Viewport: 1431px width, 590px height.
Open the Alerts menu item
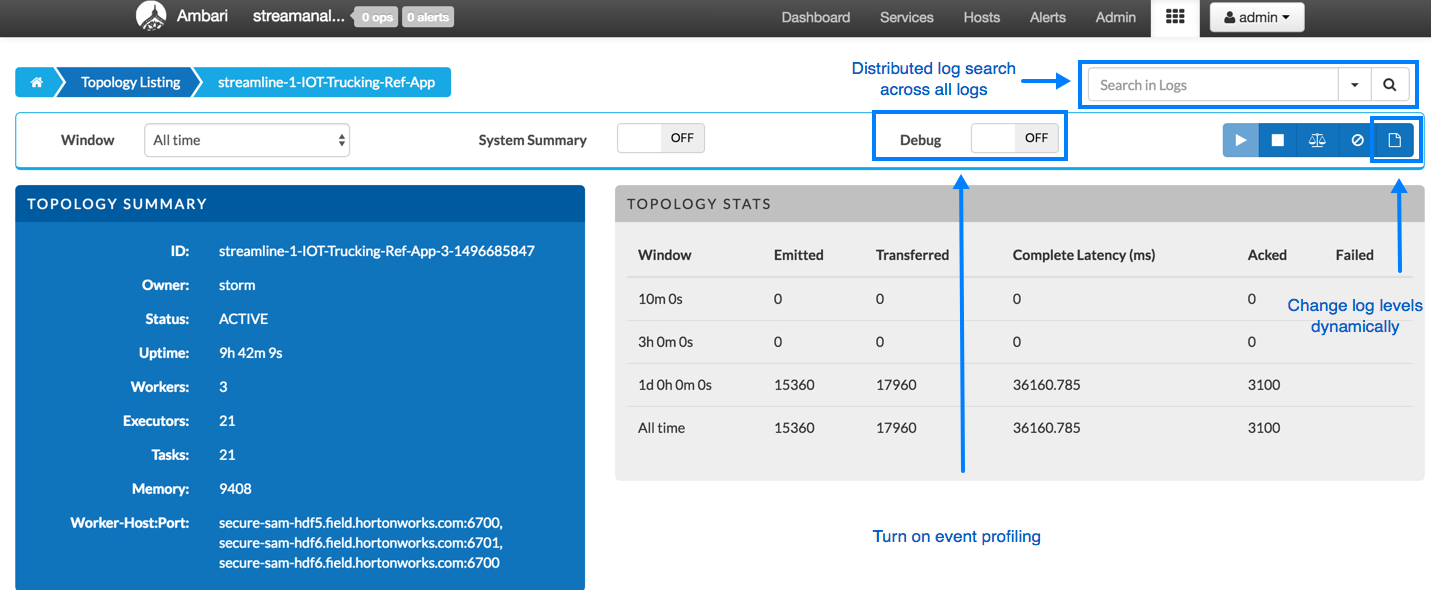pos(1047,17)
